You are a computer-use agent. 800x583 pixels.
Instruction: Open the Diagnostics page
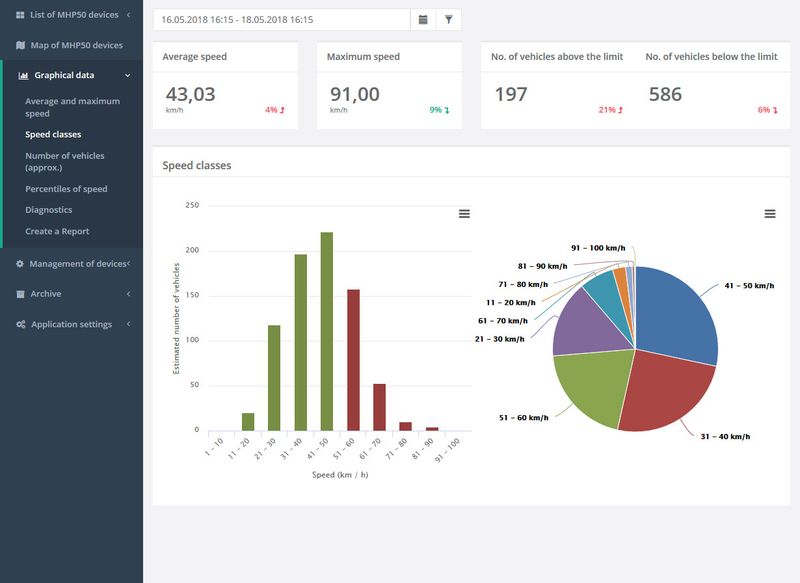48,210
